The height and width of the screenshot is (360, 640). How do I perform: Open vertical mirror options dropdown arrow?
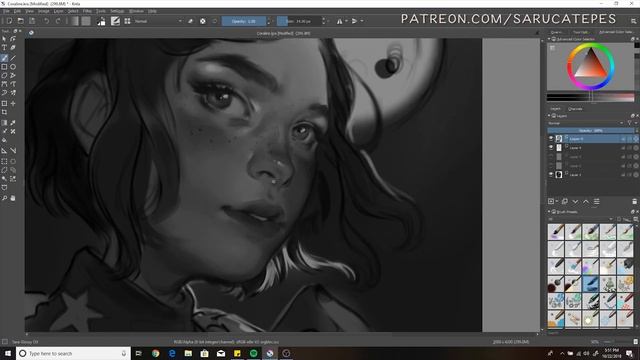362,21
